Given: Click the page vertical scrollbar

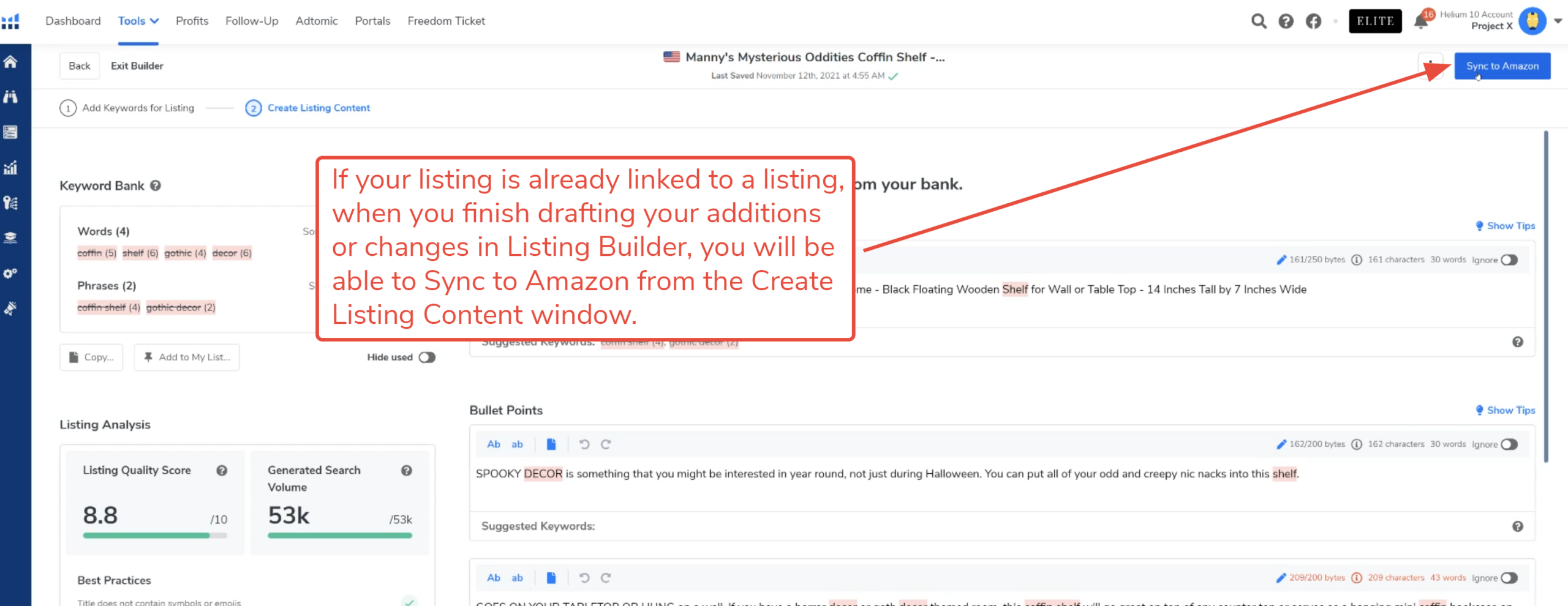Looking at the screenshot, I should coord(1545,294).
